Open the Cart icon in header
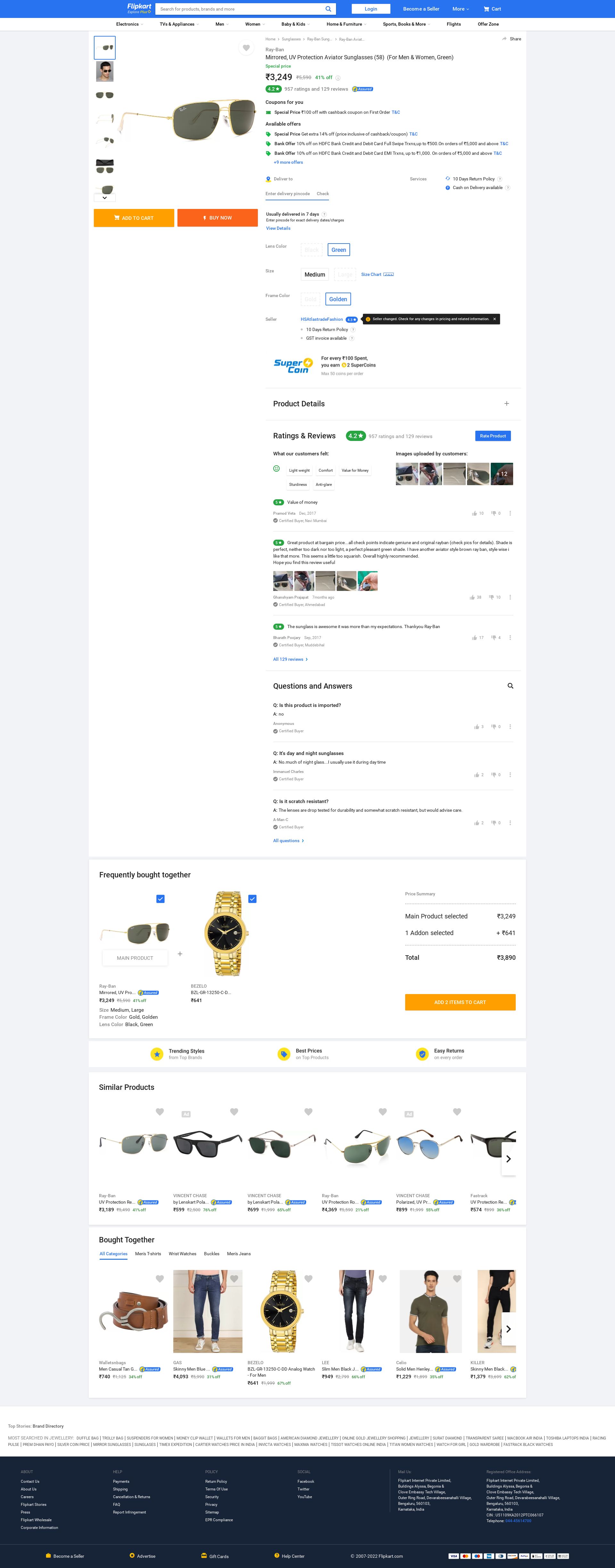 [x=492, y=9]
